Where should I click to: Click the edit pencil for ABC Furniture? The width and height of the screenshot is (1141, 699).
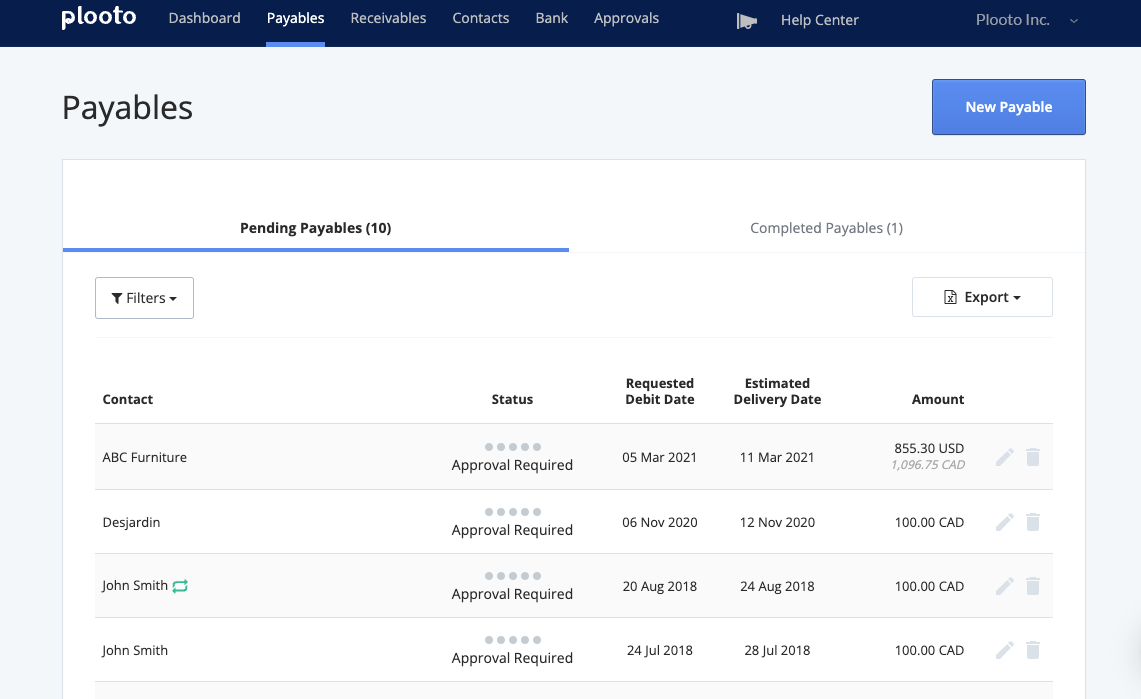pyautogui.click(x=1005, y=457)
